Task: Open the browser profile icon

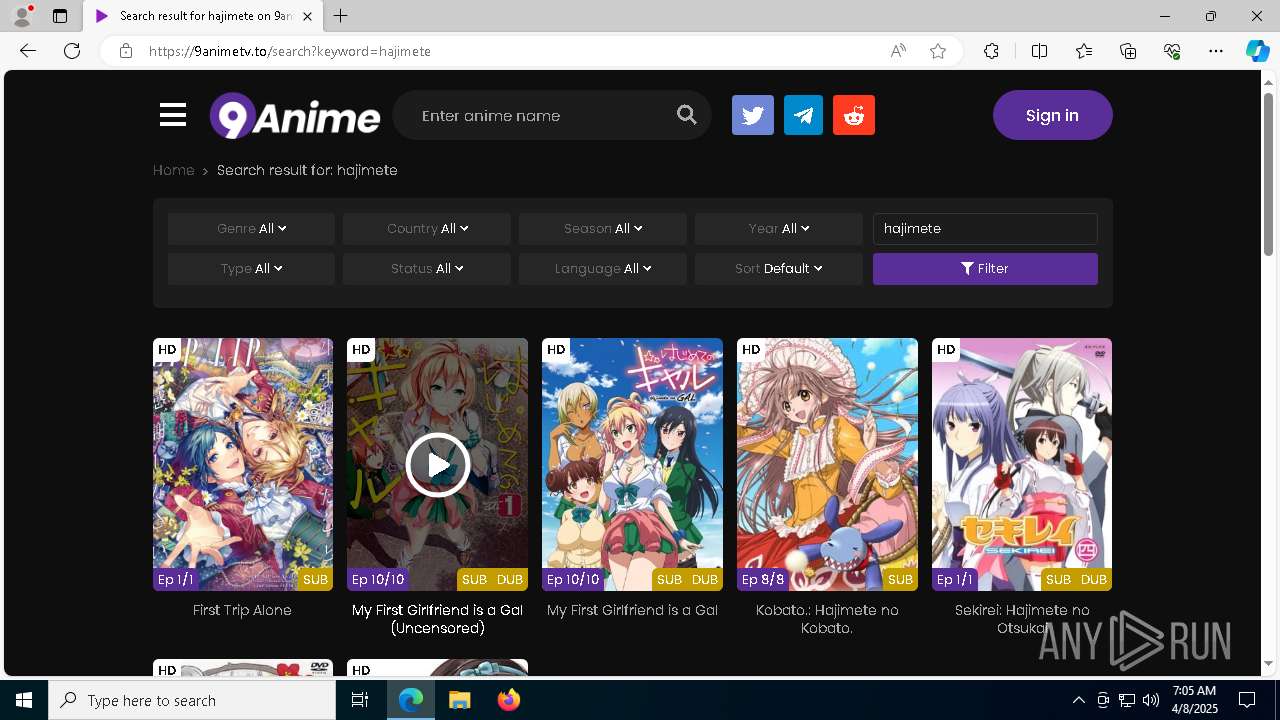Action: coord(22,16)
